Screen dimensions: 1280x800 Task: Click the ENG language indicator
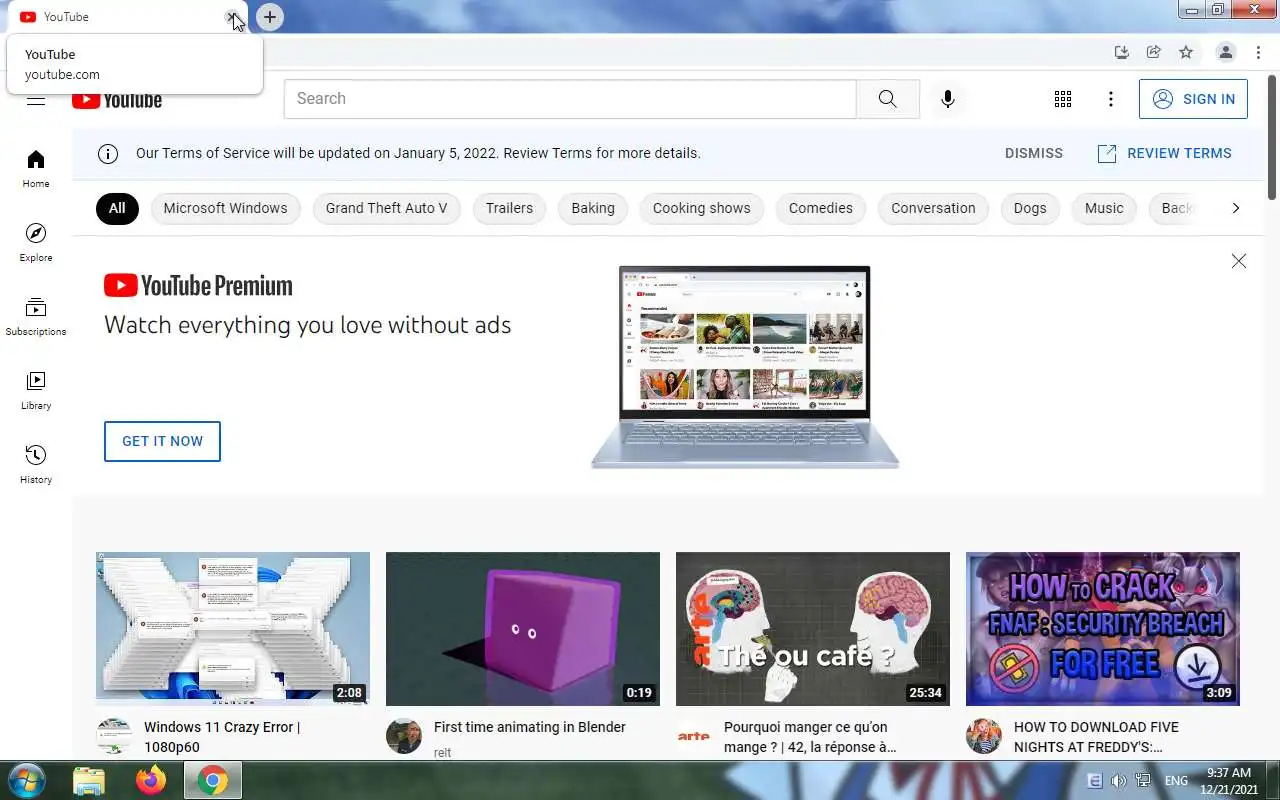(x=1176, y=781)
